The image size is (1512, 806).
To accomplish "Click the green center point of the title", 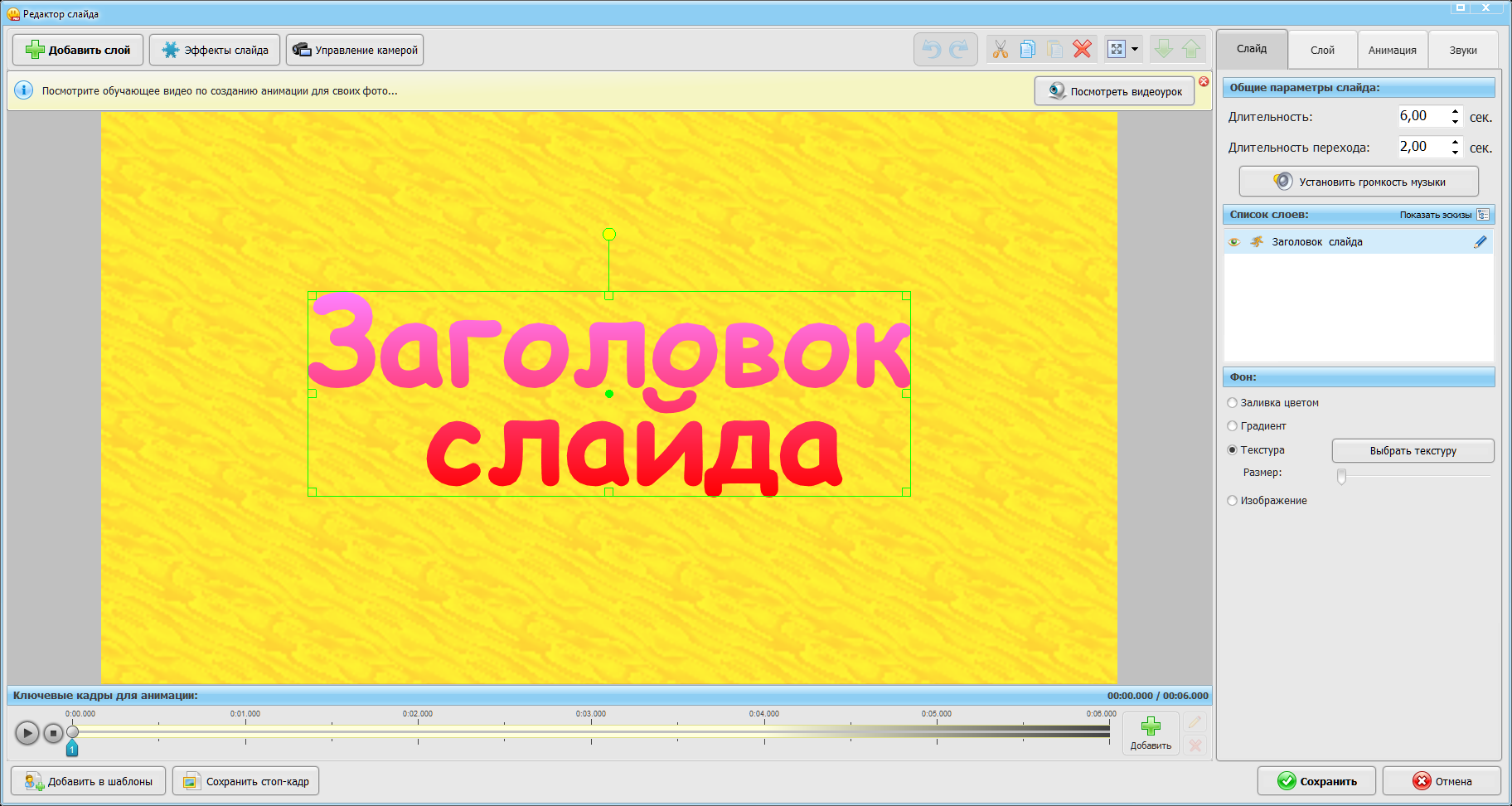I will click(x=609, y=394).
